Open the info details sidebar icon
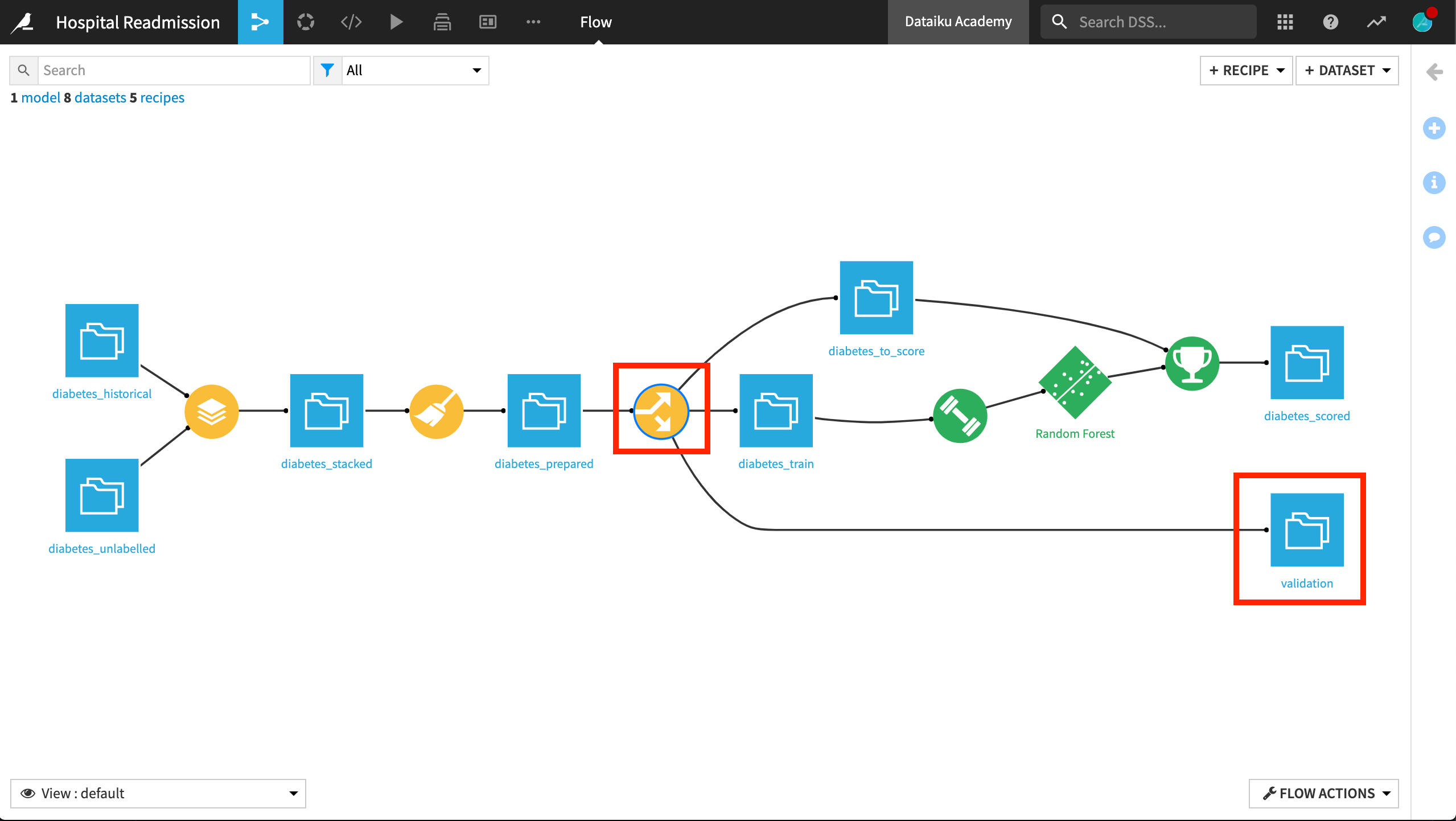Image resolution: width=1456 pixels, height=821 pixels. [x=1434, y=183]
